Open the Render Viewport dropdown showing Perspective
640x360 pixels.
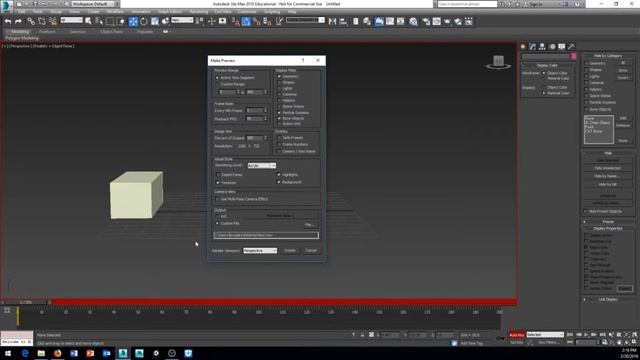260,251
